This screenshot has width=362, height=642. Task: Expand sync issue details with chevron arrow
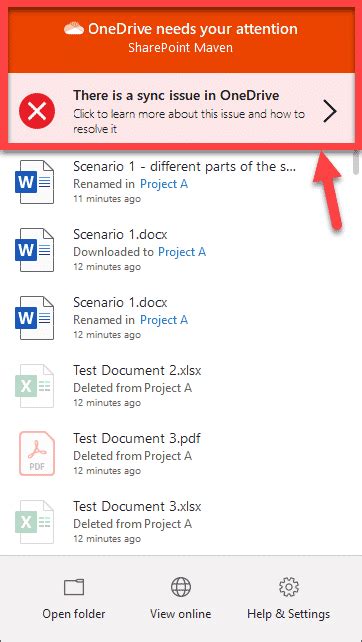330,111
